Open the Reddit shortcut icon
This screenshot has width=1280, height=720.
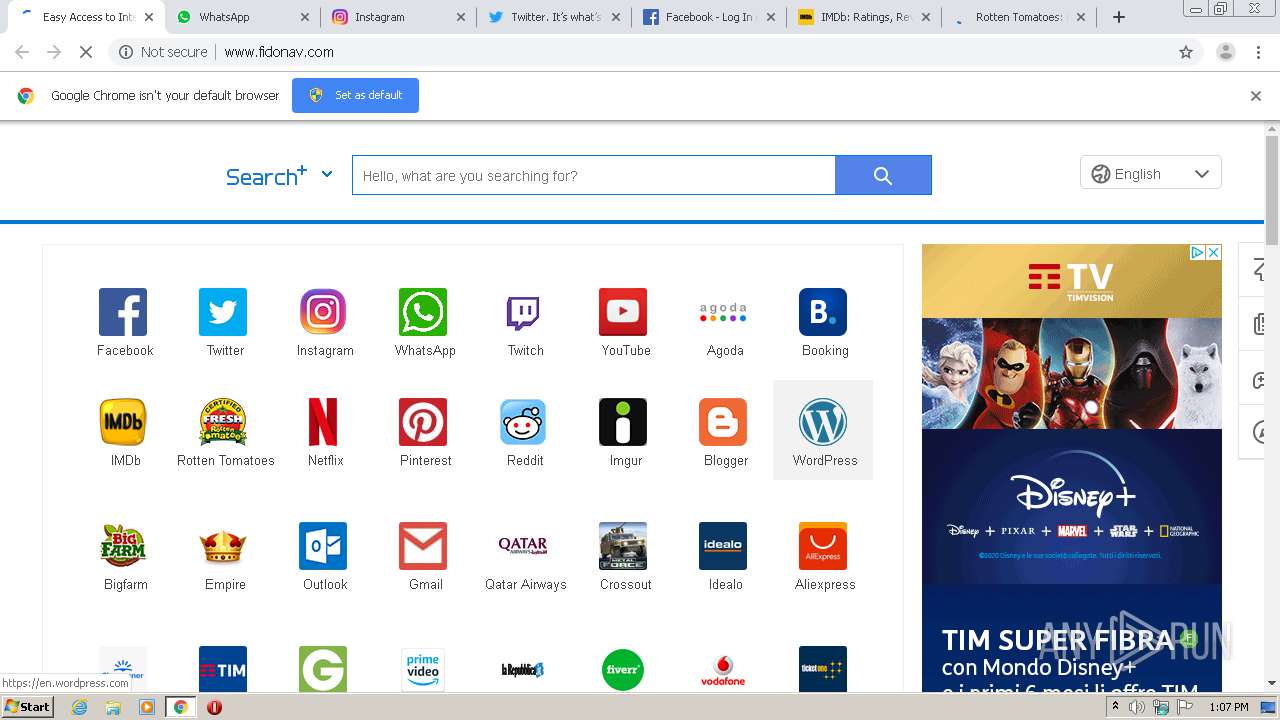[523, 422]
